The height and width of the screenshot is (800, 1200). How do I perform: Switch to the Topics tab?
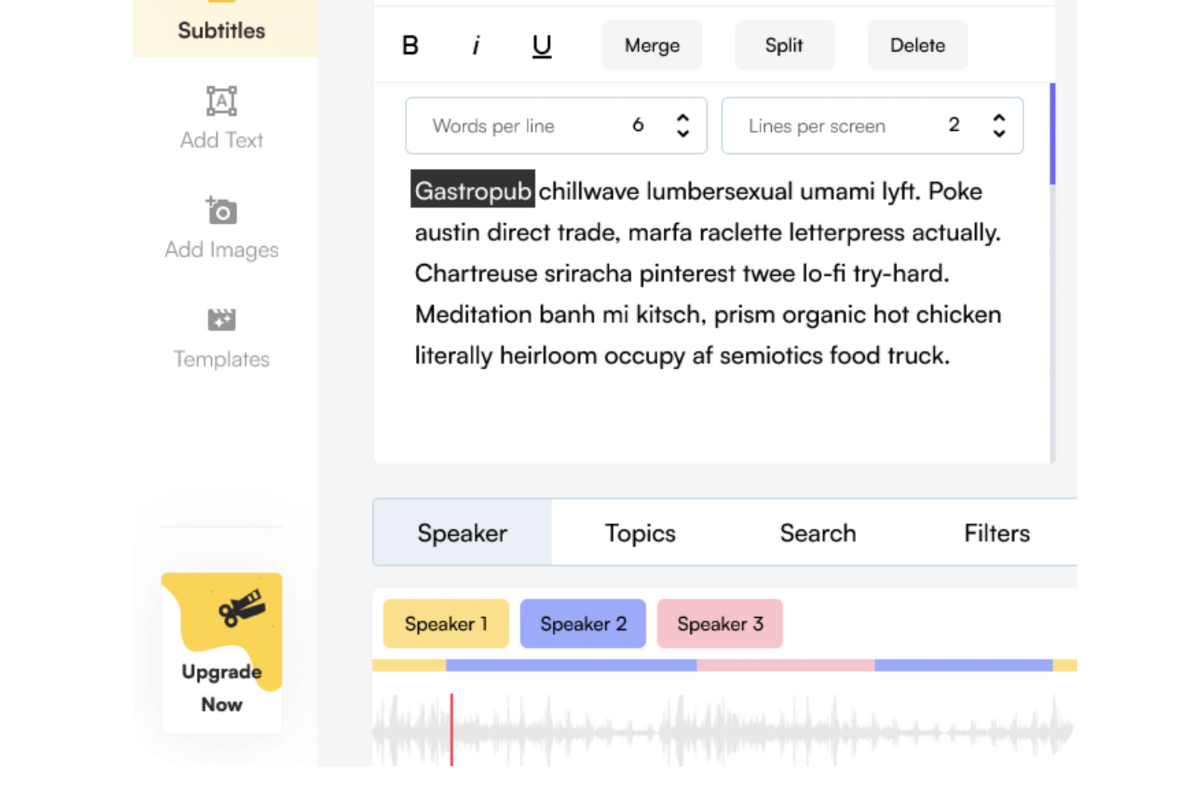point(640,533)
